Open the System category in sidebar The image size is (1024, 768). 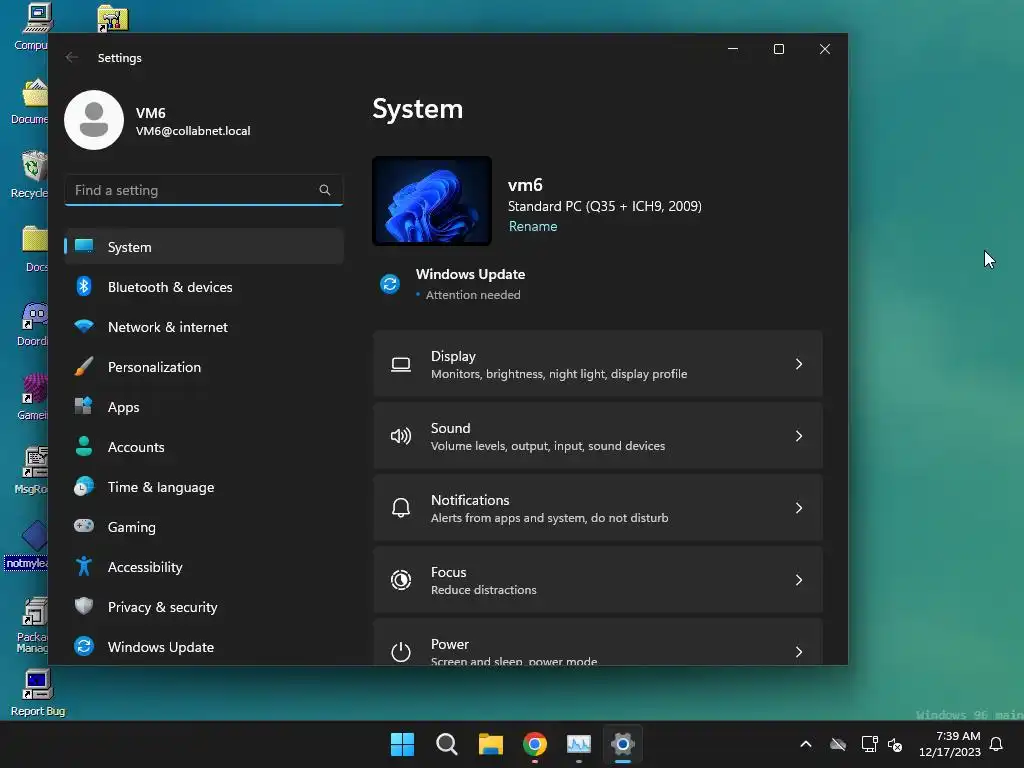point(204,247)
